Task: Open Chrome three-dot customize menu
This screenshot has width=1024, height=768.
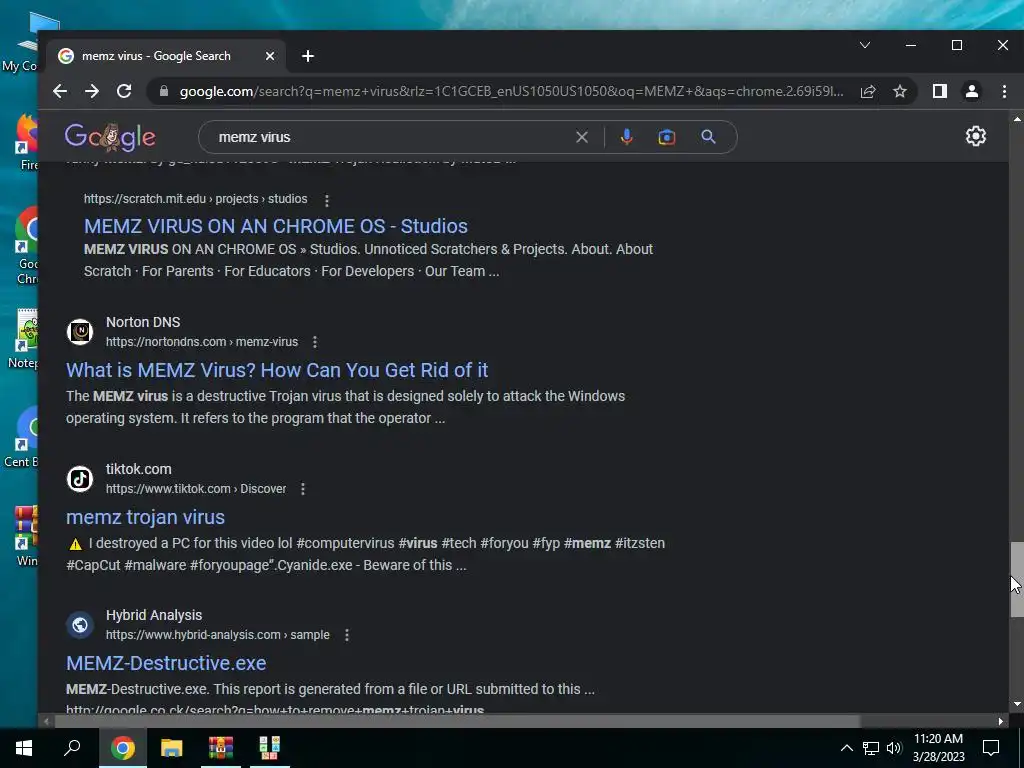Action: click(x=1004, y=91)
